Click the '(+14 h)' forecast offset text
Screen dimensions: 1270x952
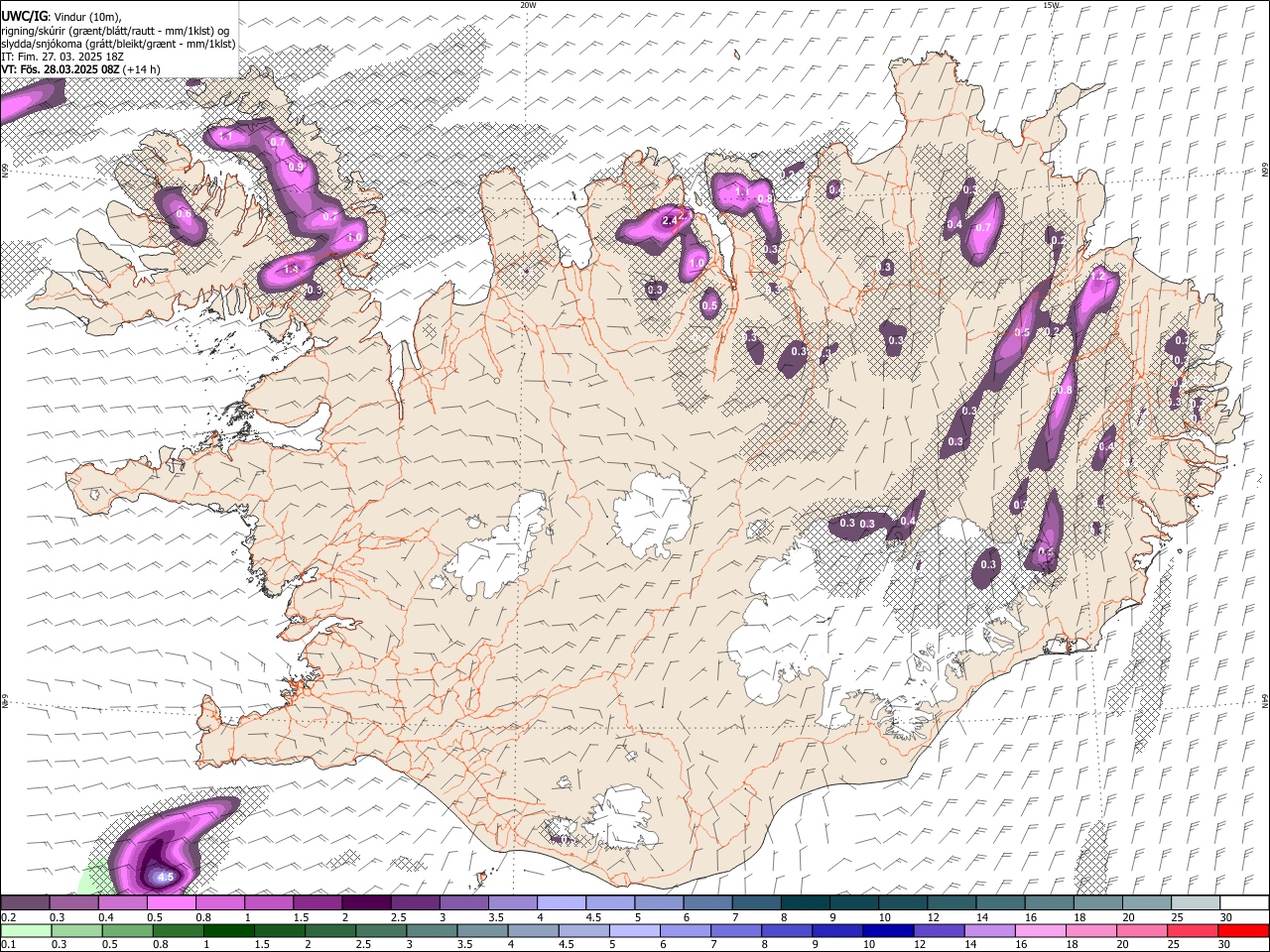click(x=142, y=69)
